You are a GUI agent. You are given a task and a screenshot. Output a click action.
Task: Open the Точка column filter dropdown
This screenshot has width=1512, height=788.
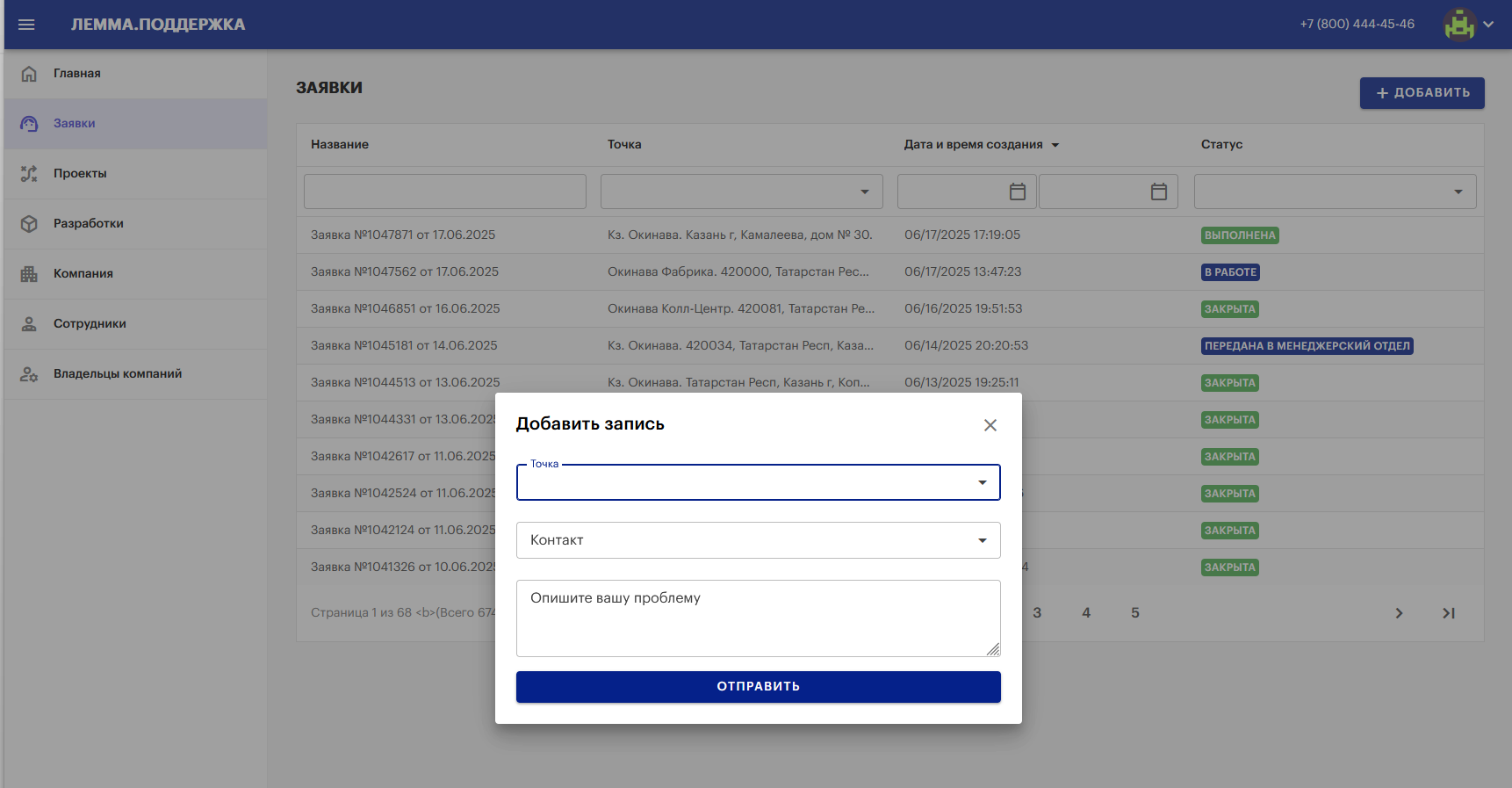click(864, 192)
